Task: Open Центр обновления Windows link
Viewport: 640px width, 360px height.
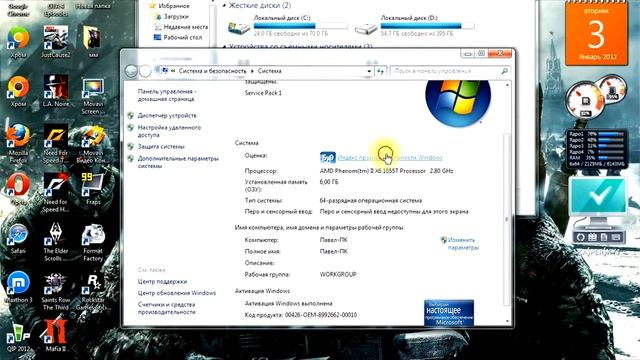Action: tap(177, 293)
